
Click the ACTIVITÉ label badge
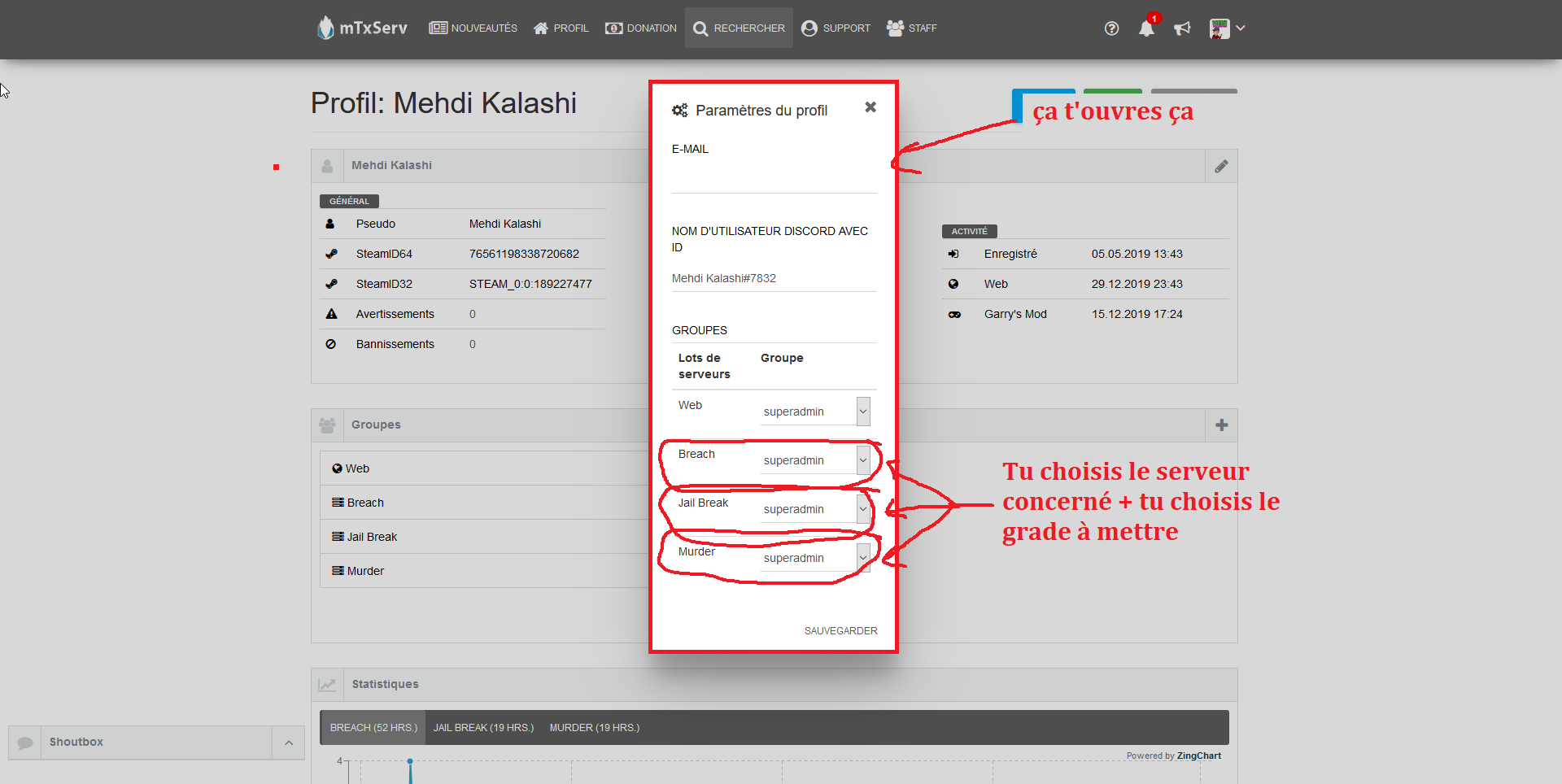click(x=970, y=231)
